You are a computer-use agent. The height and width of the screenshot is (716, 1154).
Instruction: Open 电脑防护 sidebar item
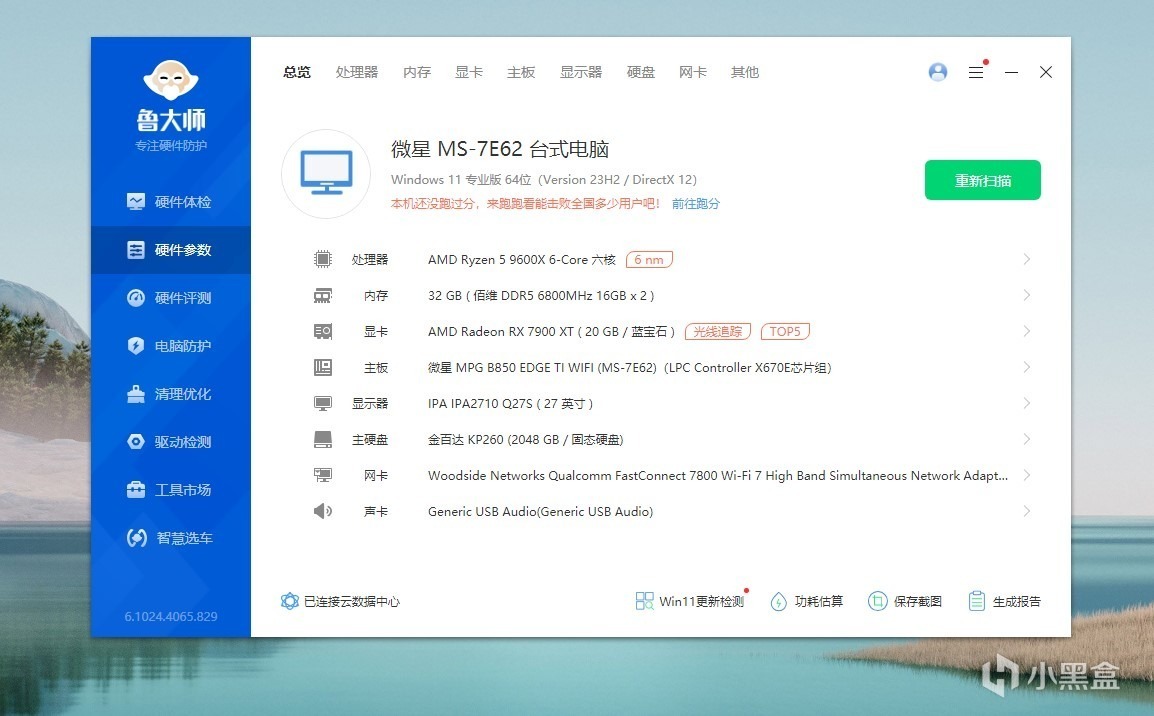tap(170, 346)
